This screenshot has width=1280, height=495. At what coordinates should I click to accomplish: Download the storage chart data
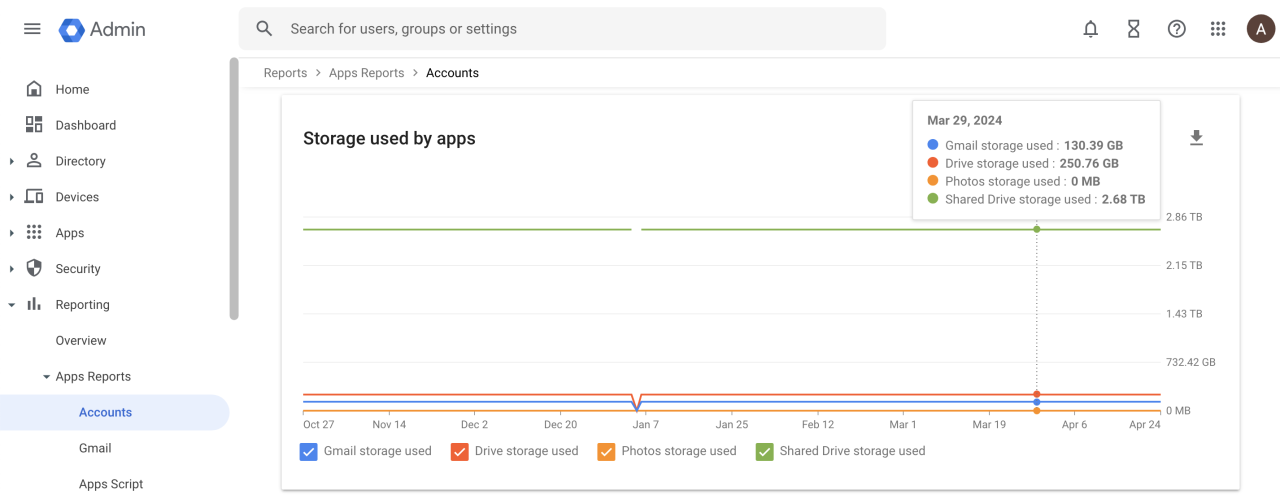tap(1196, 138)
